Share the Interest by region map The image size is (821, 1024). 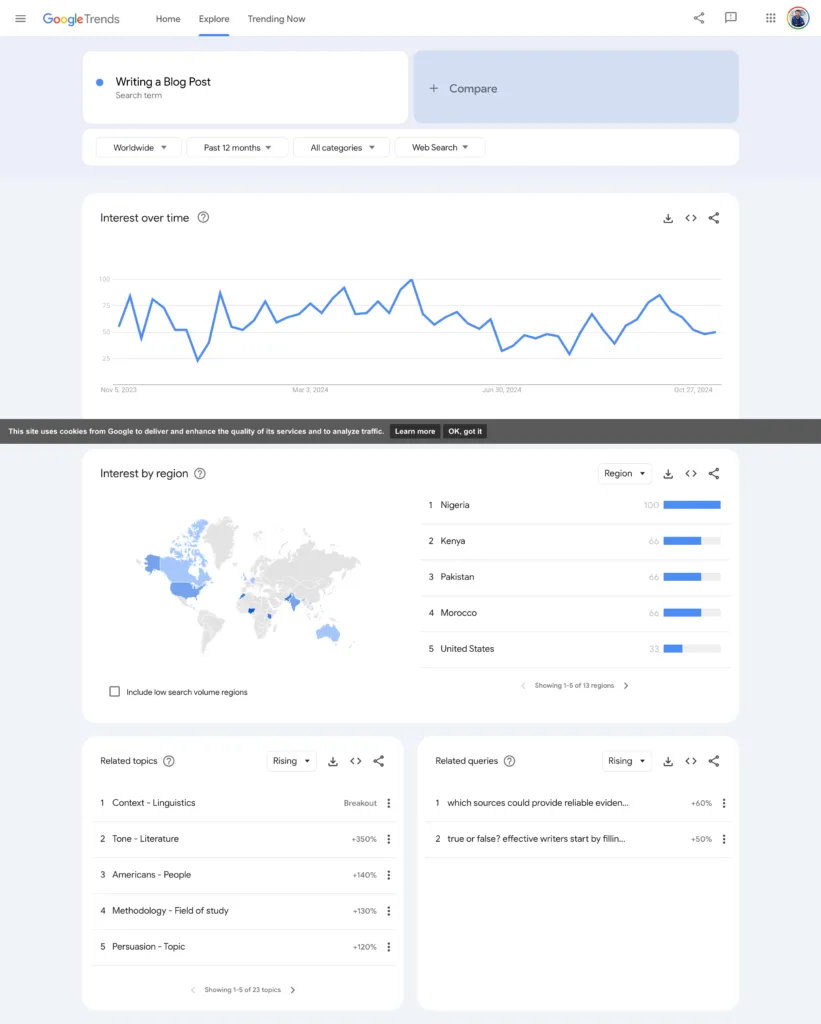pyautogui.click(x=714, y=473)
